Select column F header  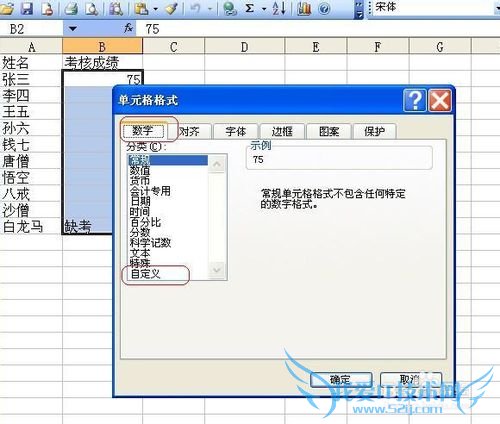[378, 47]
